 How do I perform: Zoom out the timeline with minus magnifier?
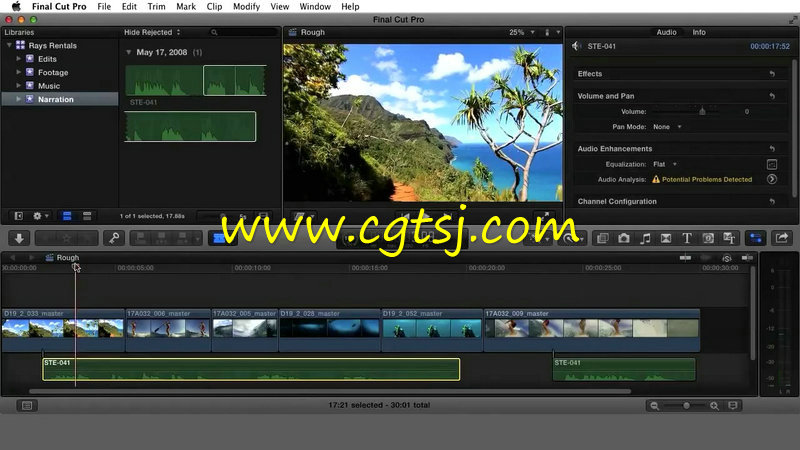[654, 406]
